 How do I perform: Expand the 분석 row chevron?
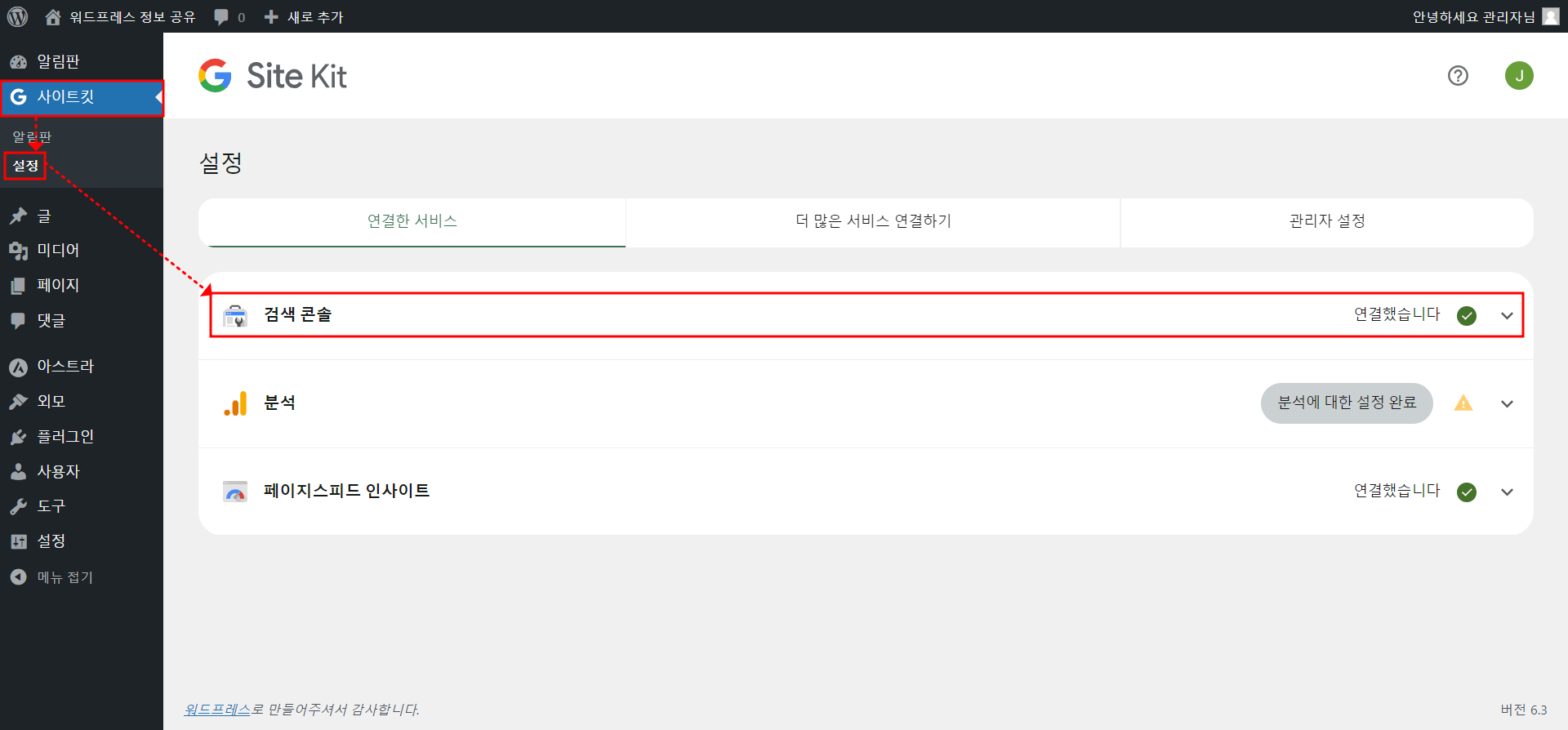tap(1507, 404)
